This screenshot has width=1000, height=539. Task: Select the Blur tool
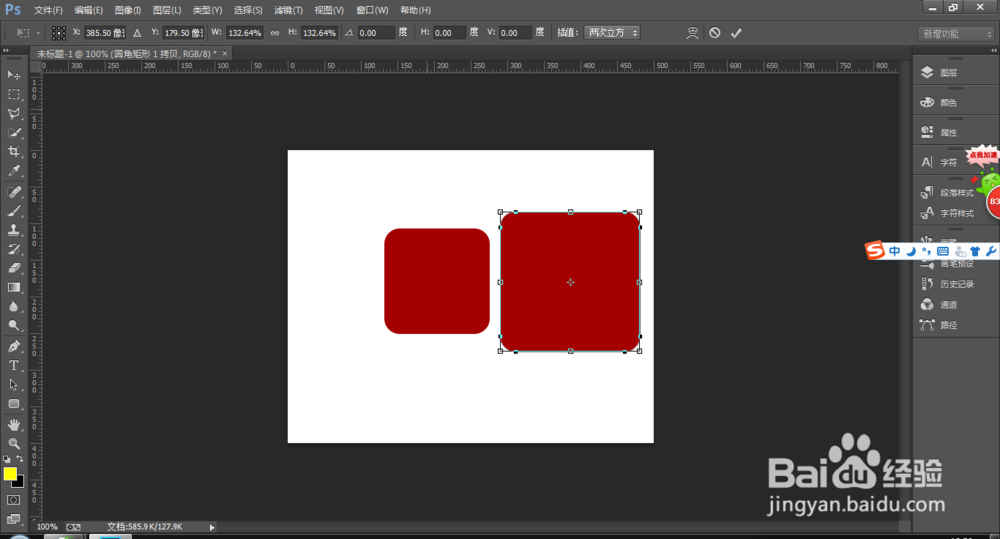[13, 307]
